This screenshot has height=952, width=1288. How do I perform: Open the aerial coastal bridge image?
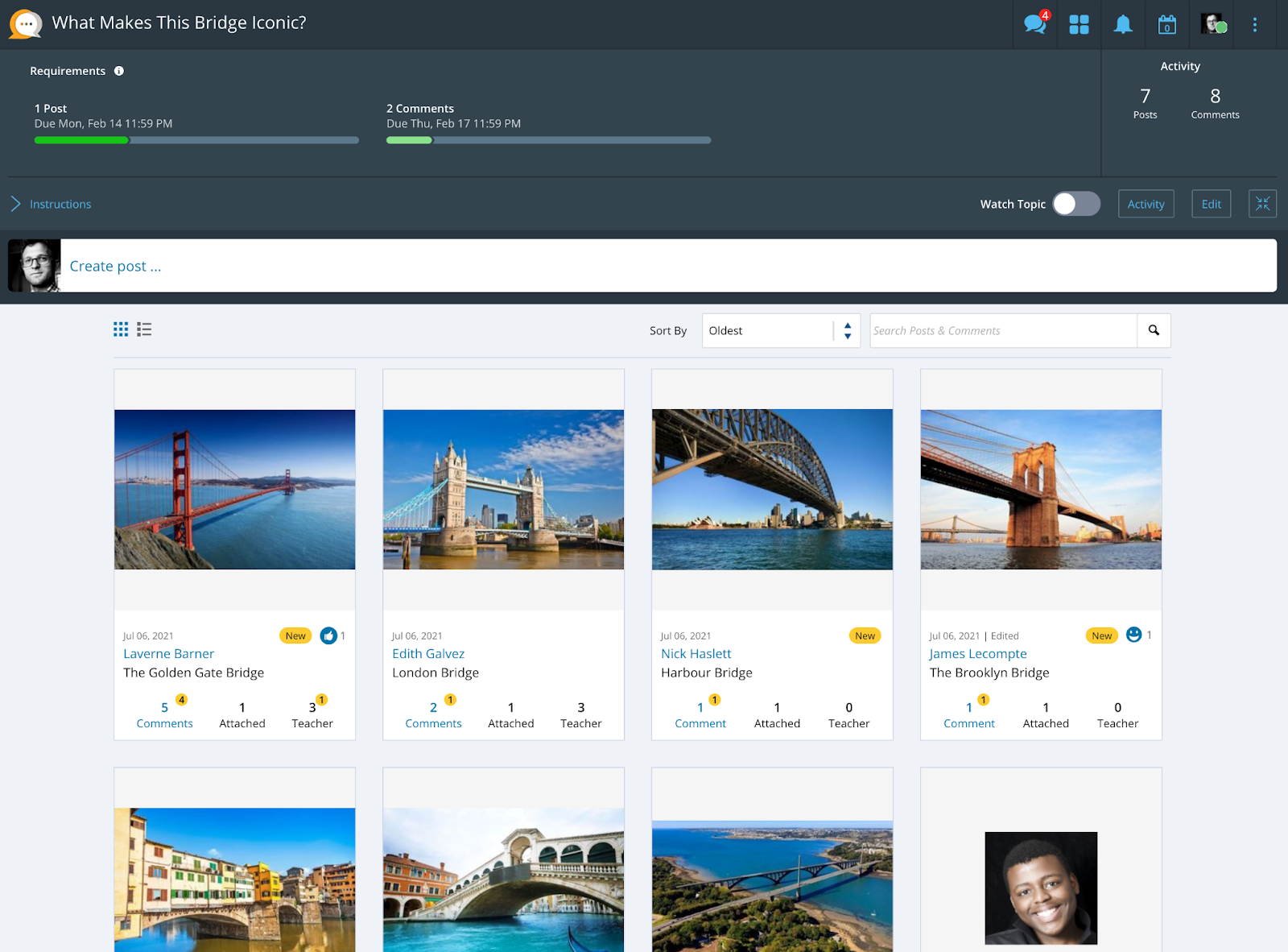pos(772,886)
